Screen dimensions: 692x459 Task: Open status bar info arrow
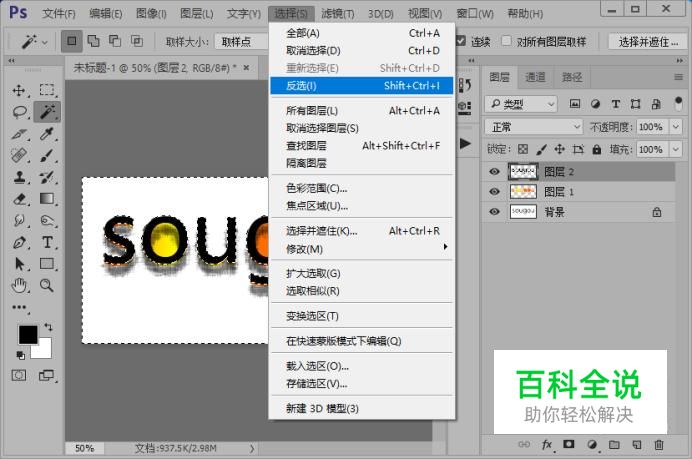[x=252, y=448]
